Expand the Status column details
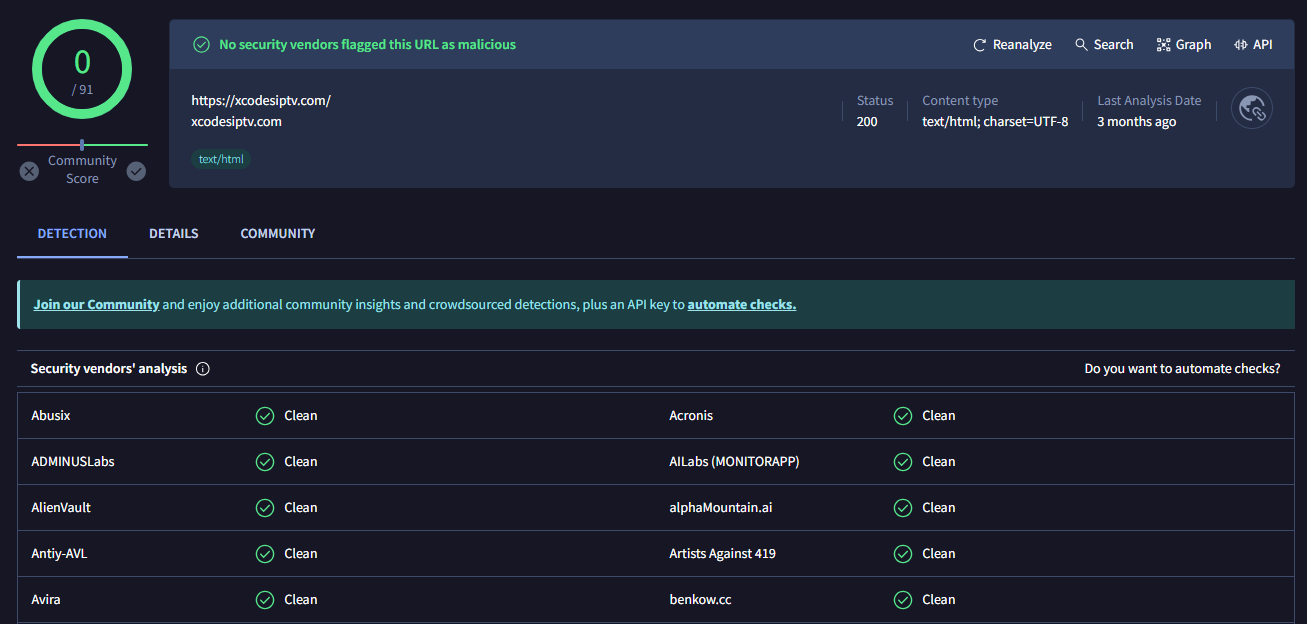Viewport: 1307px width, 624px height. [875, 110]
